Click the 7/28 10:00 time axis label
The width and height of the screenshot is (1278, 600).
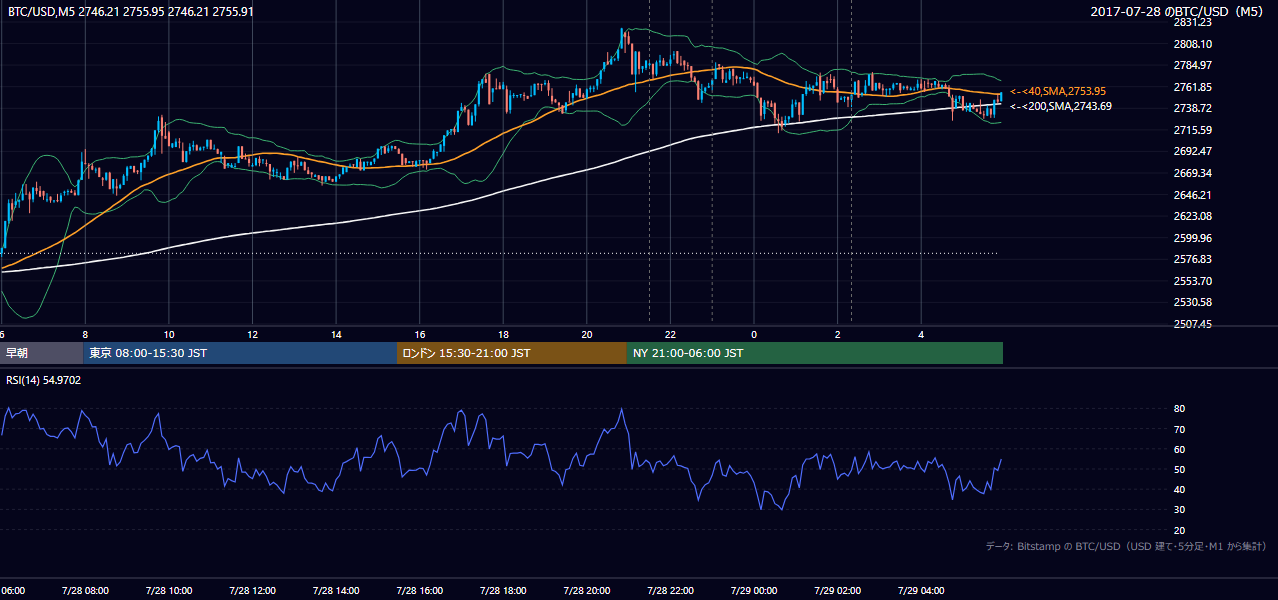169,591
